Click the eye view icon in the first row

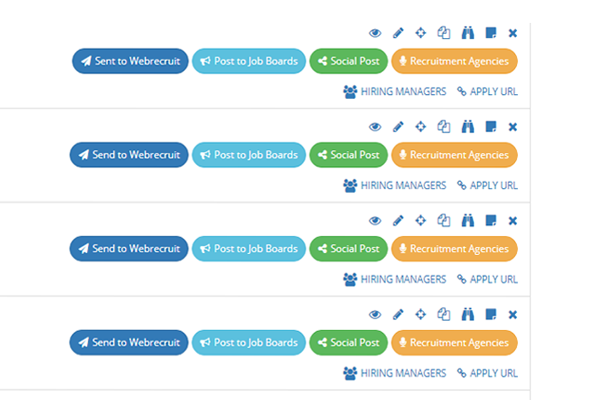tap(375, 33)
